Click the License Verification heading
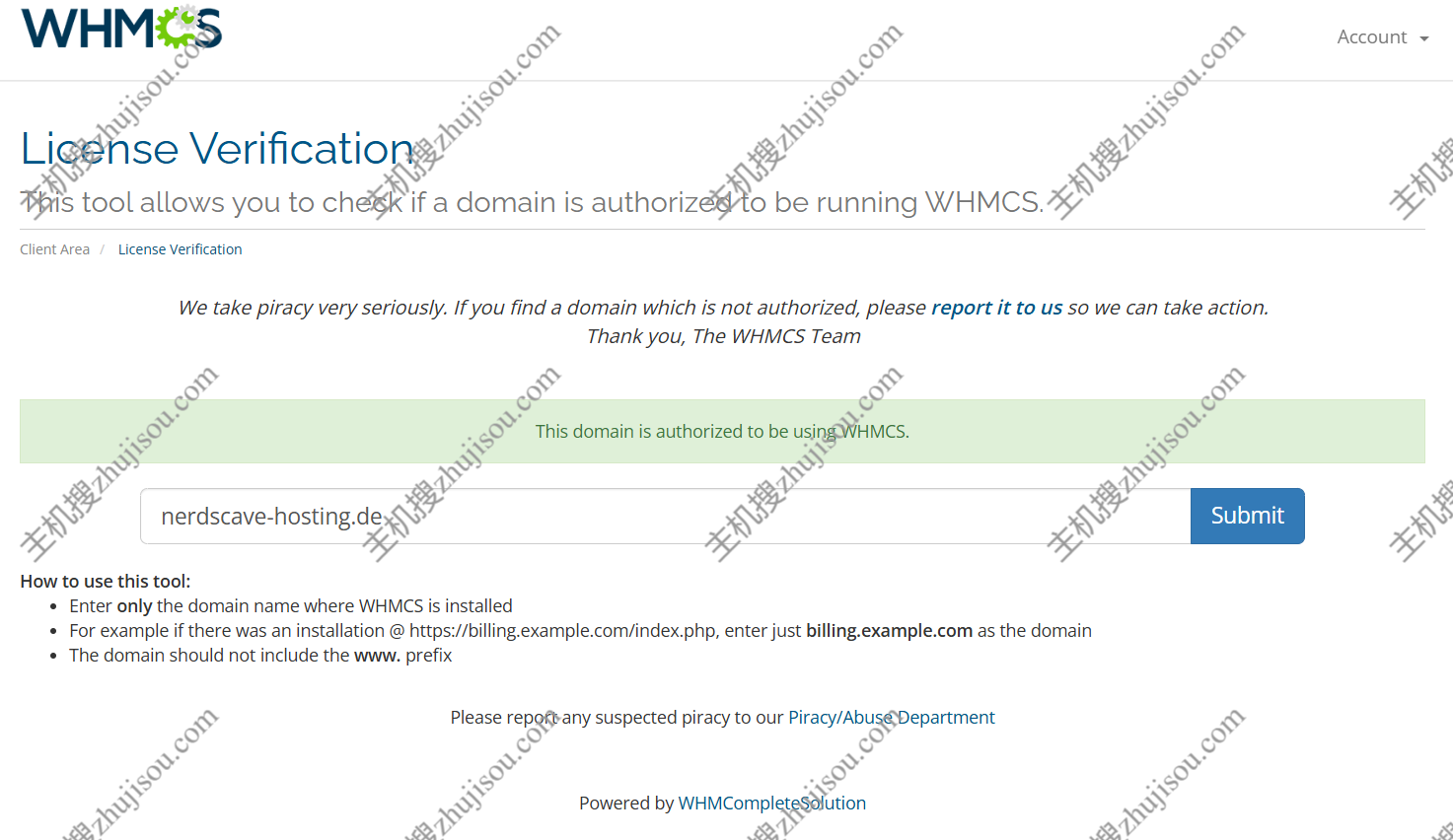The image size is (1453, 840). pyautogui.click(x=217, y=149)
